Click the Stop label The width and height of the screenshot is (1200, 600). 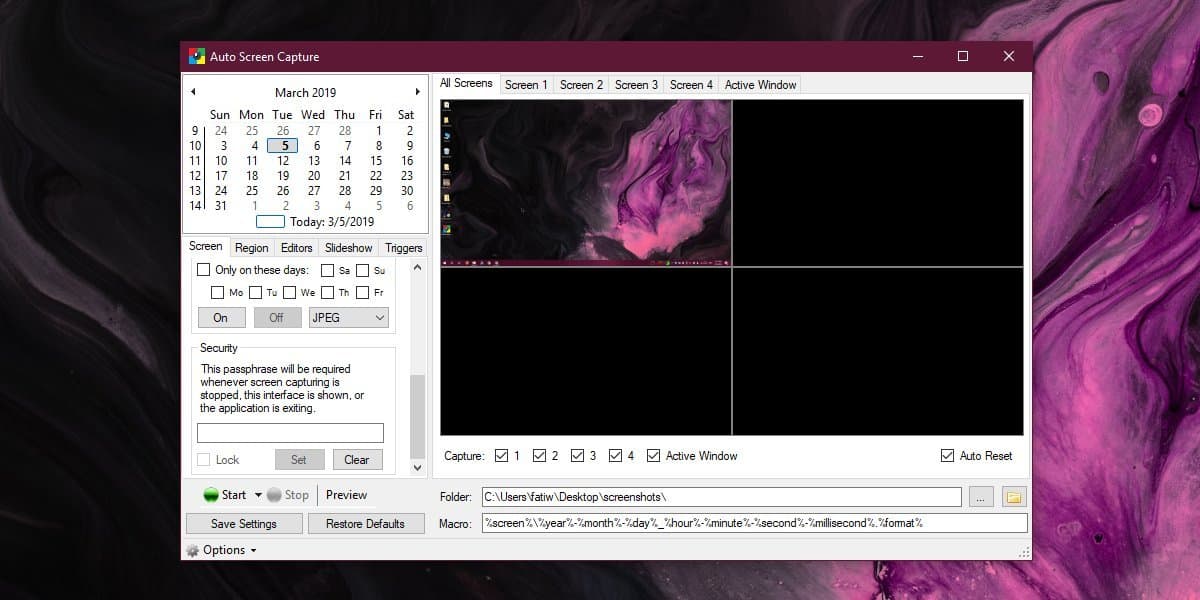[297, 495]
